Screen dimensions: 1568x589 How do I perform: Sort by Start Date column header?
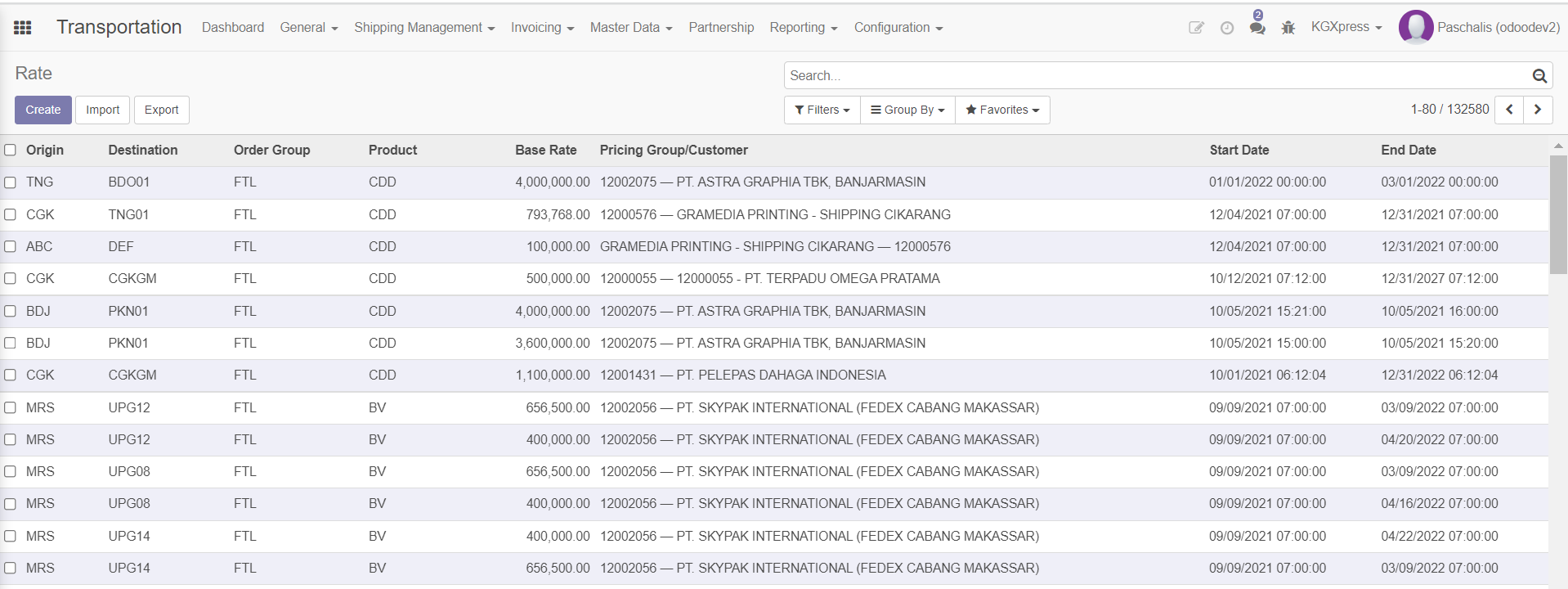click(1239, 150)
